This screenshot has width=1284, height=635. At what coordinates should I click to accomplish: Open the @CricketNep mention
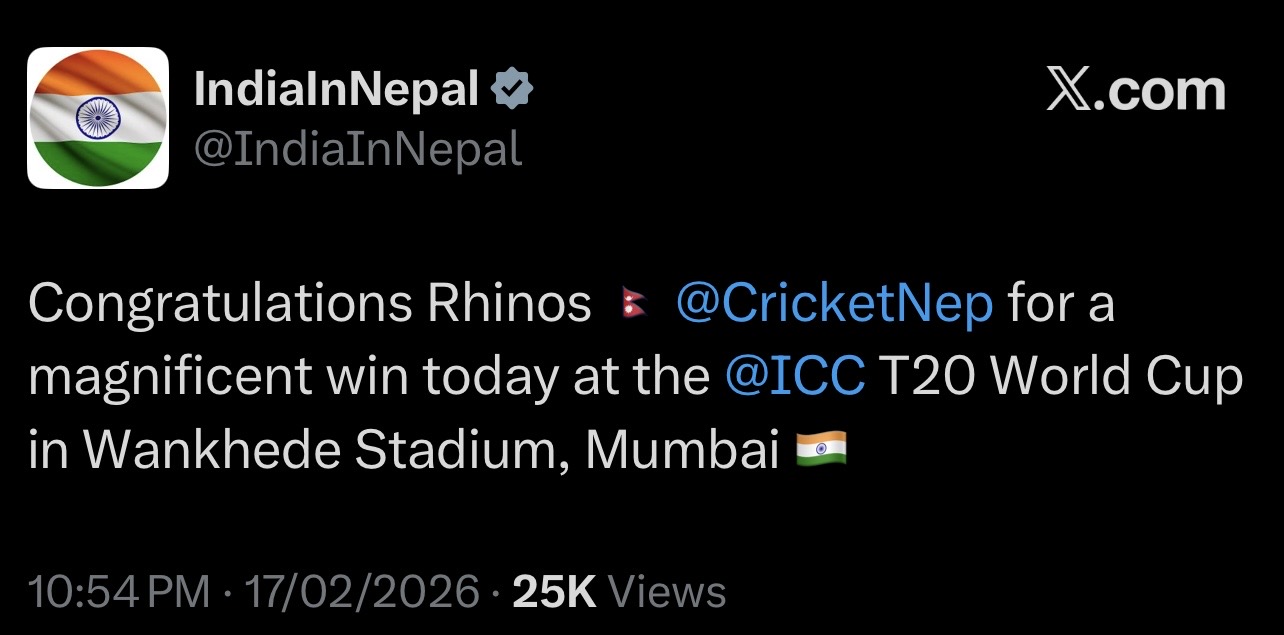[835, 304]
